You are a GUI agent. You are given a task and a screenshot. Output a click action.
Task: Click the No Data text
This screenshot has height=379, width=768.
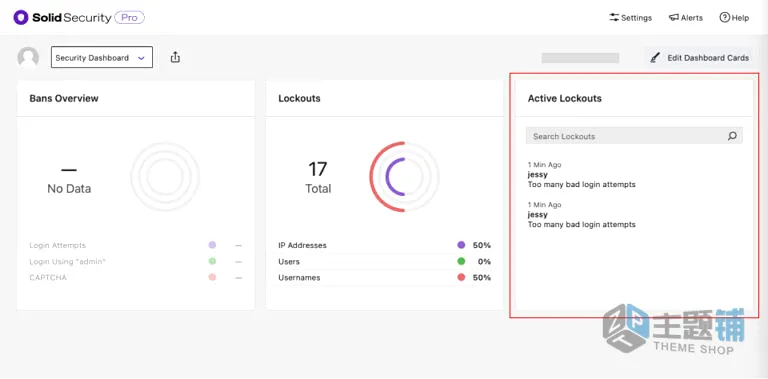tap(69, 189)
